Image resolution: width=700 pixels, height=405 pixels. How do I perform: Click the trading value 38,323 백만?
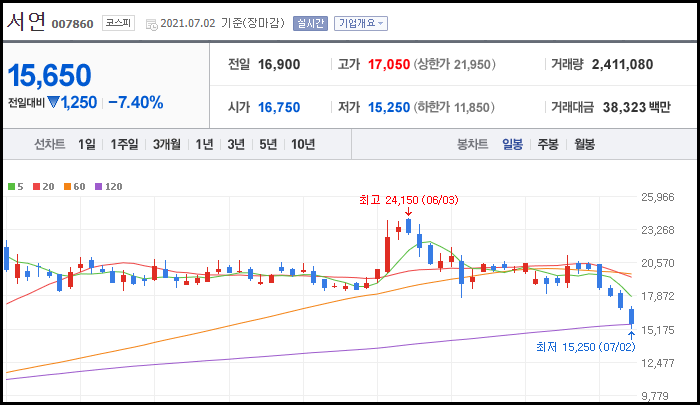637,107
